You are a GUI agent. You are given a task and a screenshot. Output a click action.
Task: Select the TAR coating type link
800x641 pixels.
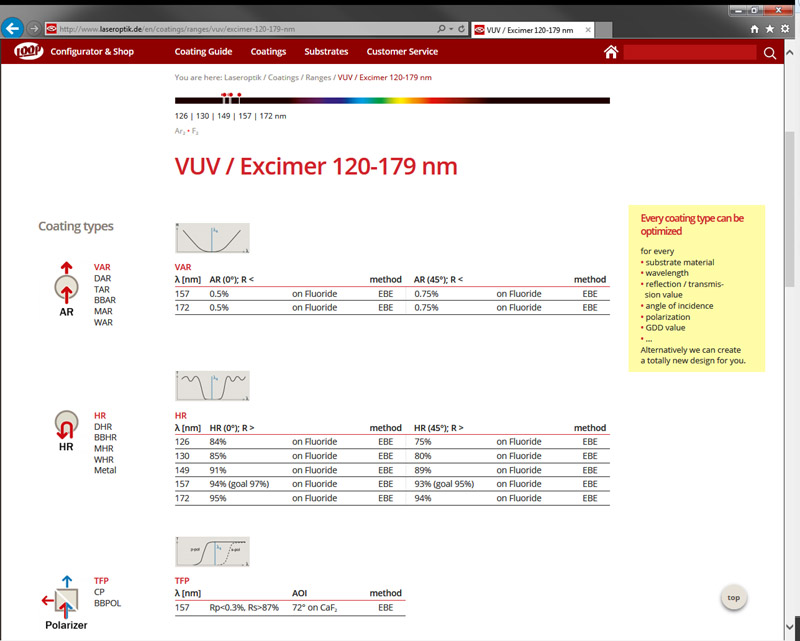pos(102,289)
